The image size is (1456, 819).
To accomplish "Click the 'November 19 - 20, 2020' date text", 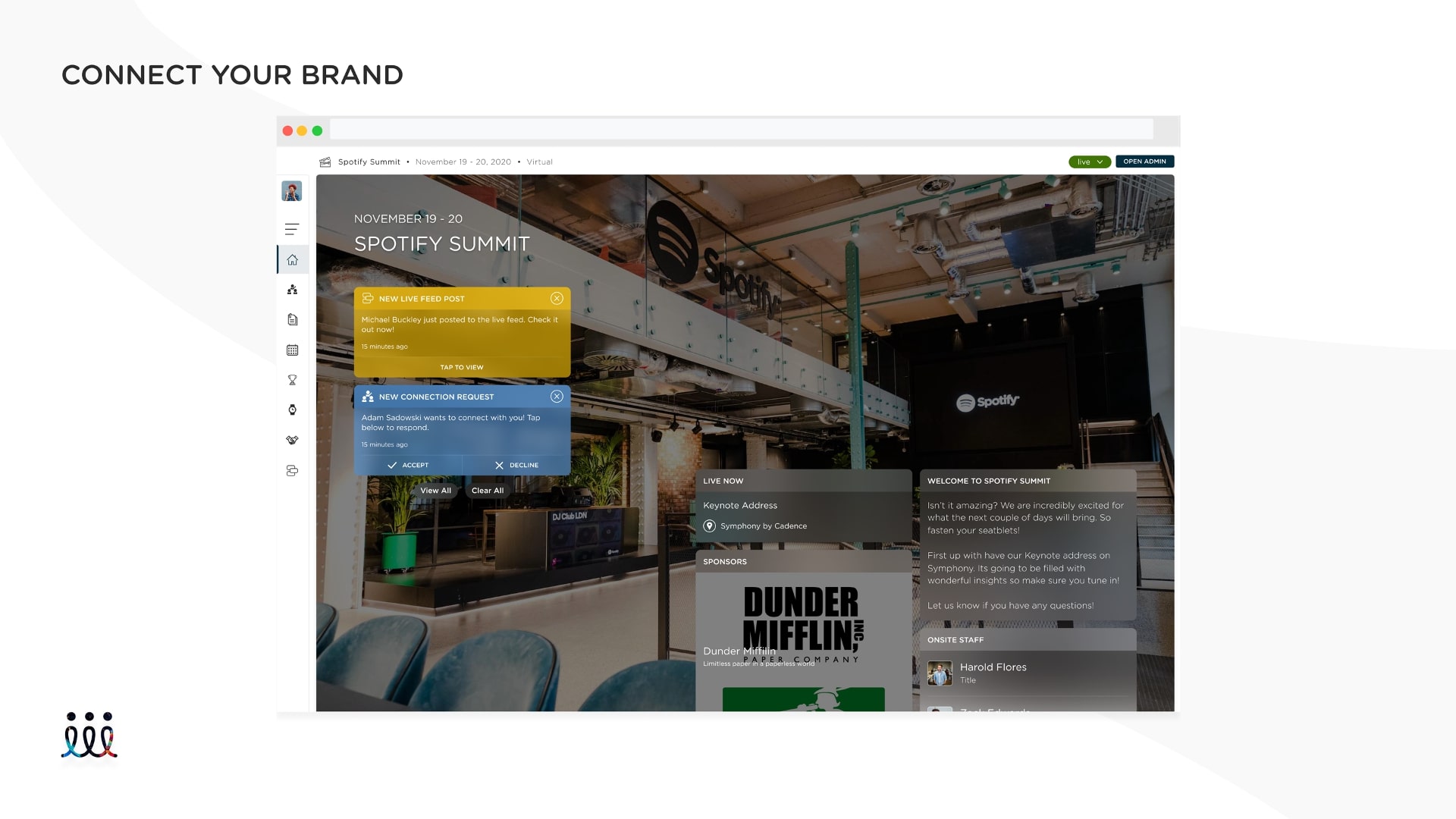I will tap(463, 162).
